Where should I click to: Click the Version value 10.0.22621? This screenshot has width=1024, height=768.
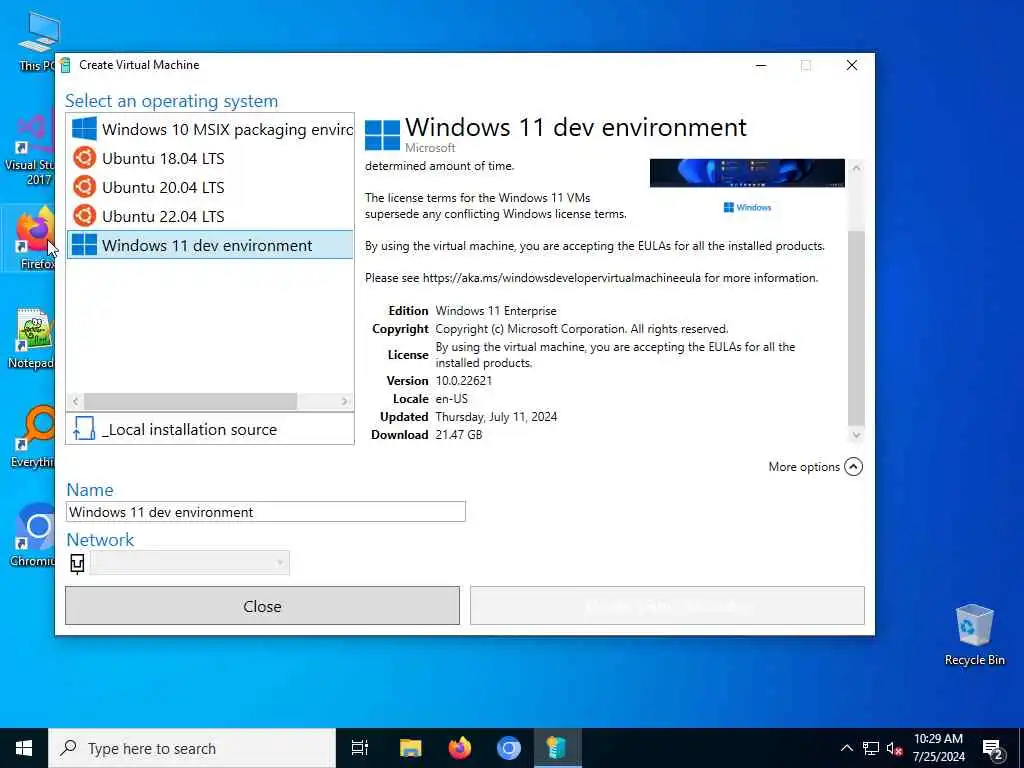click(x=464, y=381)
